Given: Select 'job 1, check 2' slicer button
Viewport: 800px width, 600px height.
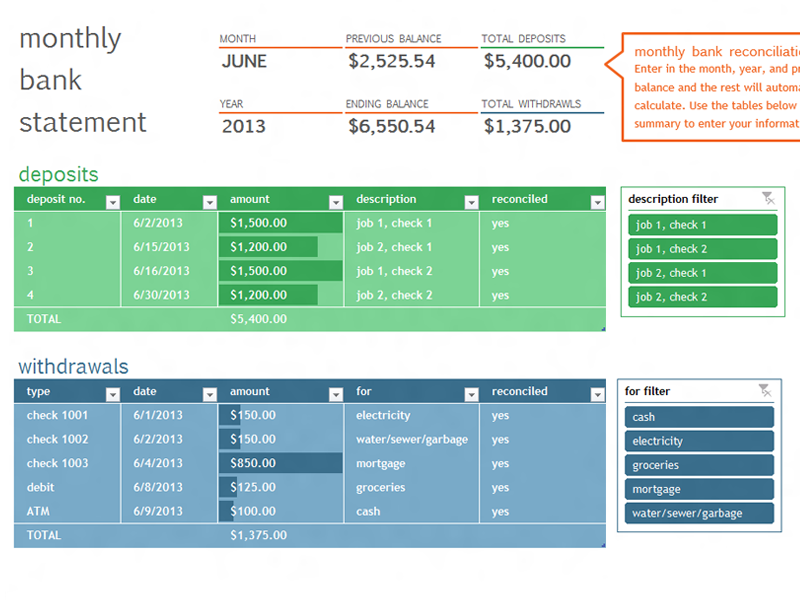Looking at the screenshot, I should pos(703,249).
